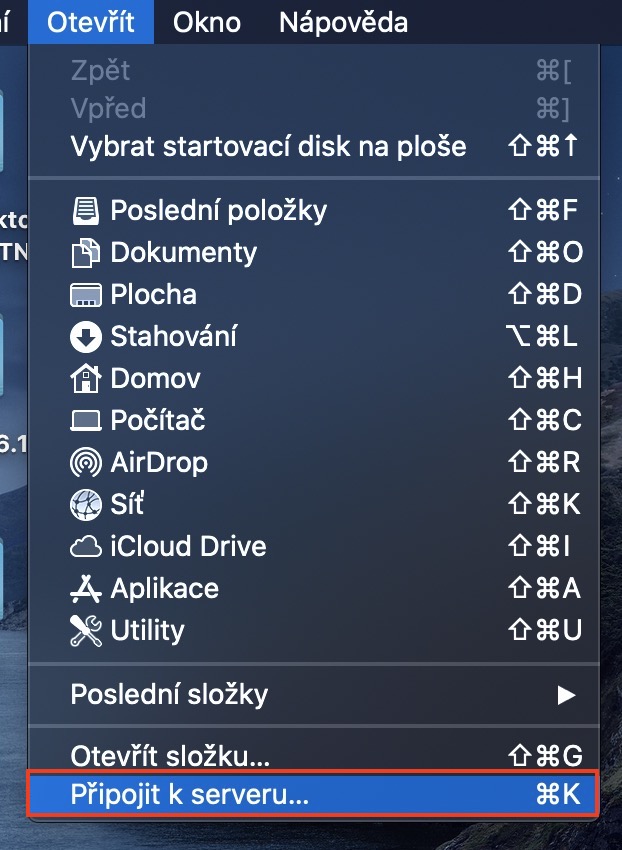This screenshot has width=622, height=850.
Task: Select the Aplikace applications icon
Action: (86, 589)
